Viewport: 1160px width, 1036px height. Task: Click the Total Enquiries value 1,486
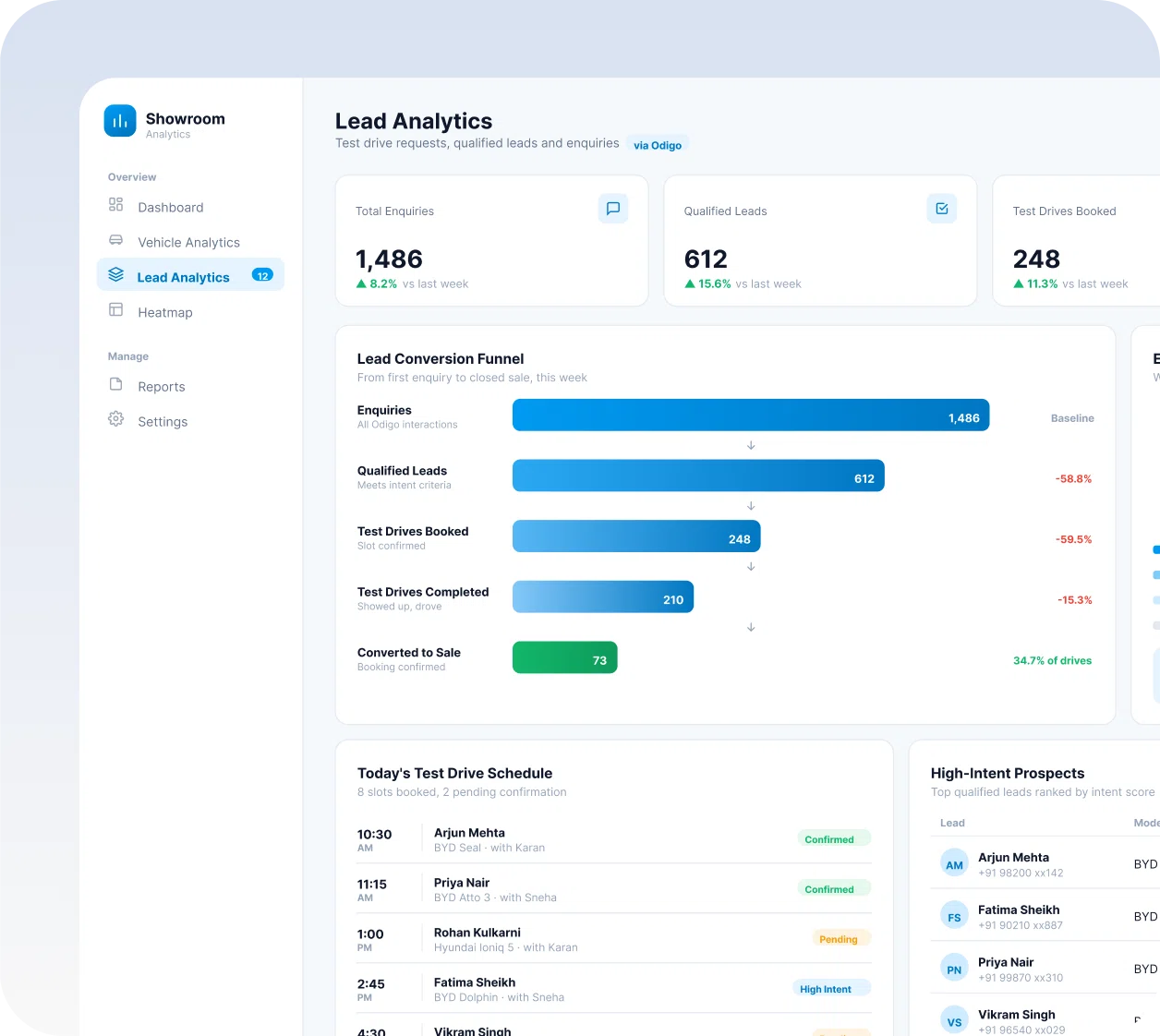pyautogui.click(x=389, y=259)
